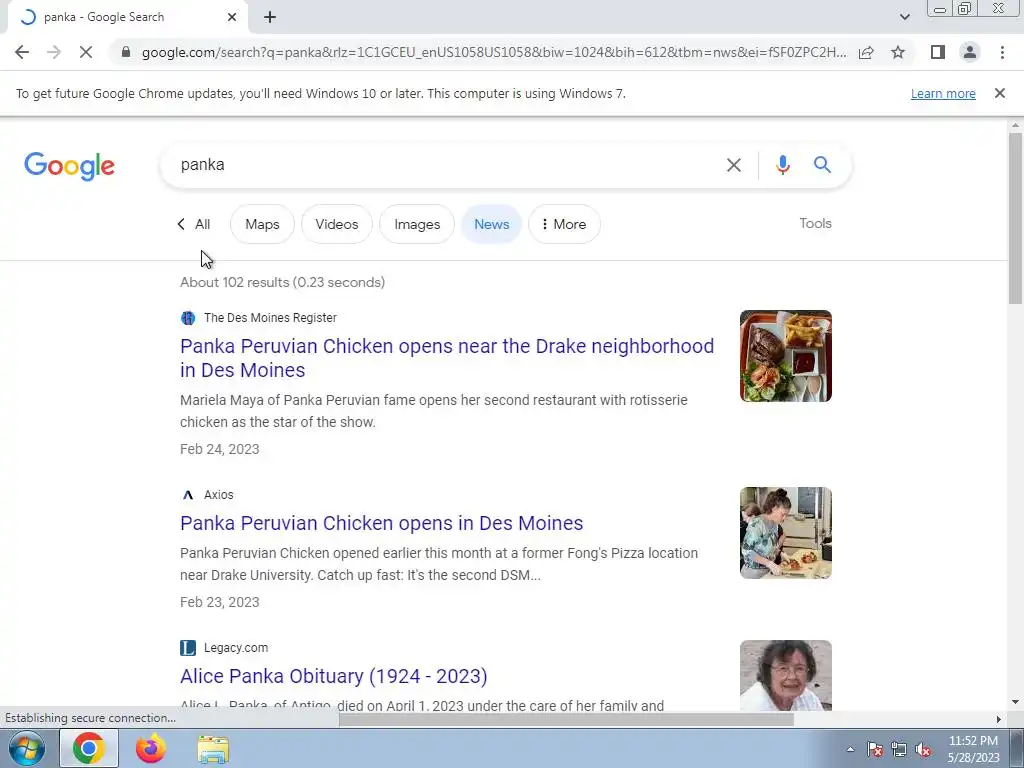
Task: Switch to Maps results
Action: (x=262, y=224)
